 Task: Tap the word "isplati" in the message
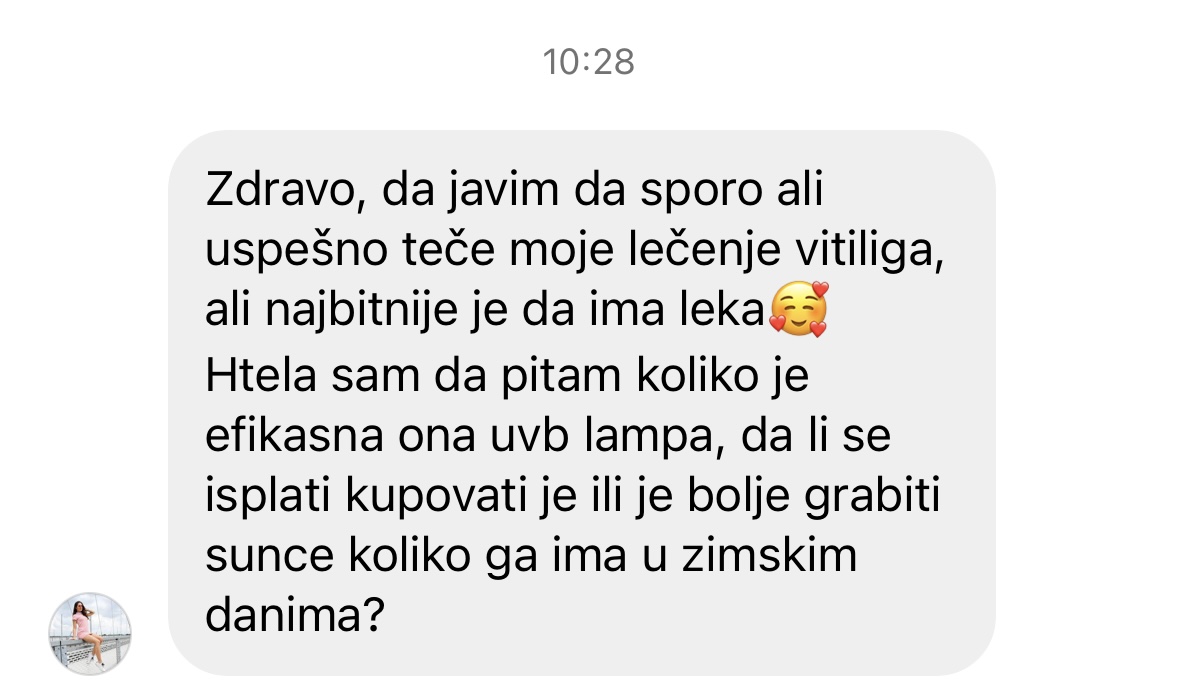tap(268, 498)
